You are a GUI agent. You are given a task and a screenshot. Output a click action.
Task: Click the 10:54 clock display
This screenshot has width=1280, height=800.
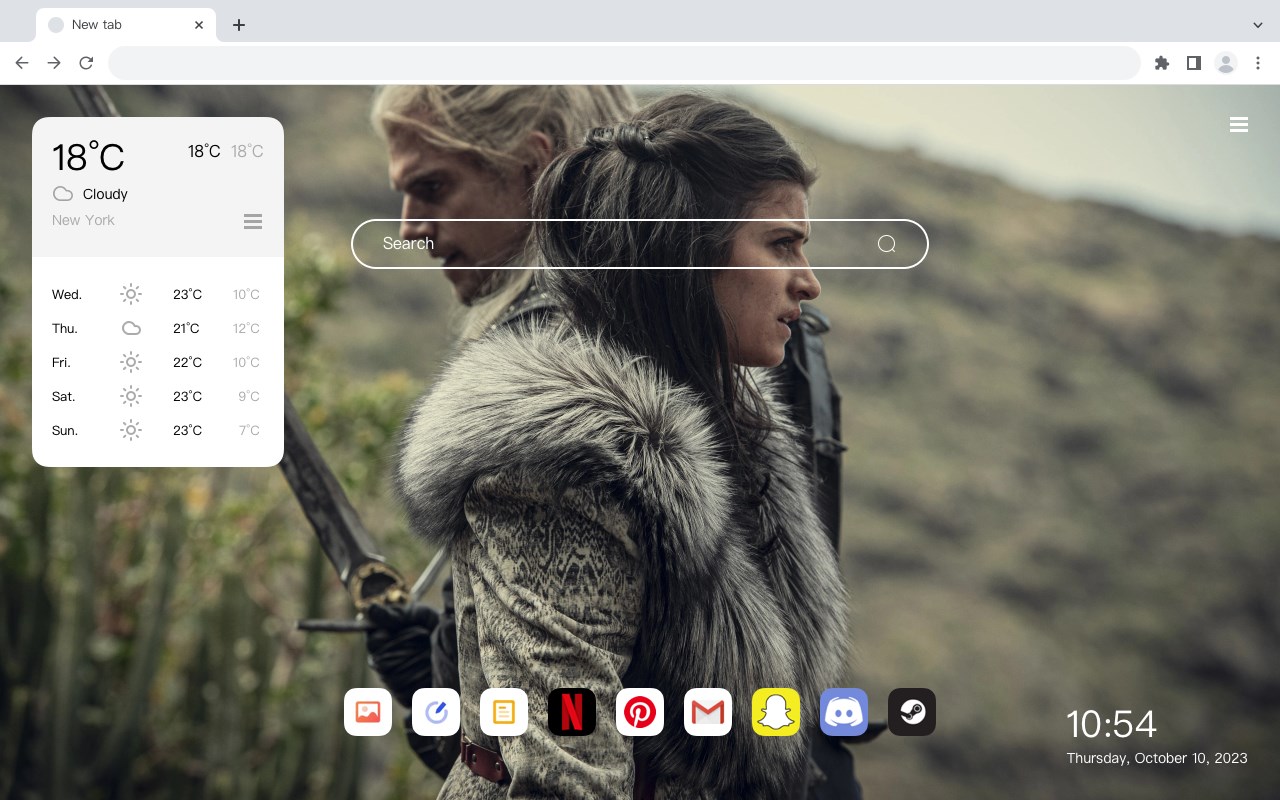[x=1111, y=724]
